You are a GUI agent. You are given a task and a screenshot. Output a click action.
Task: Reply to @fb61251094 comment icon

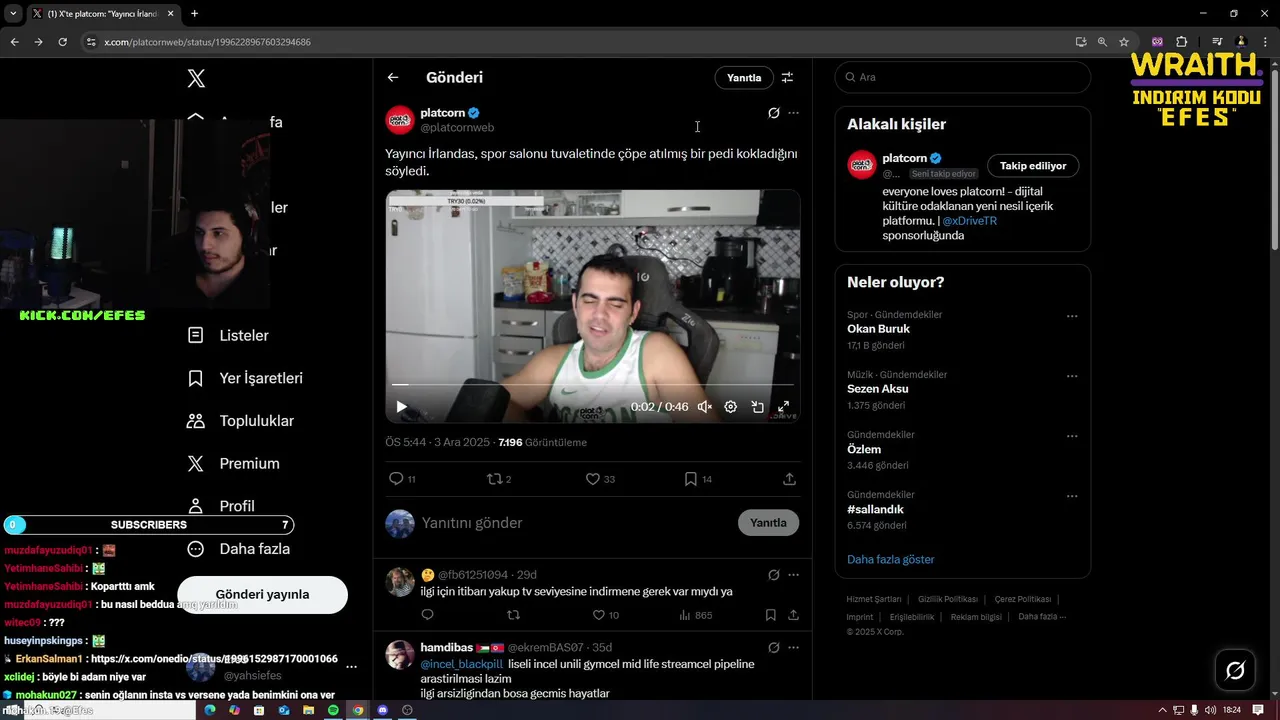(427, 615)
